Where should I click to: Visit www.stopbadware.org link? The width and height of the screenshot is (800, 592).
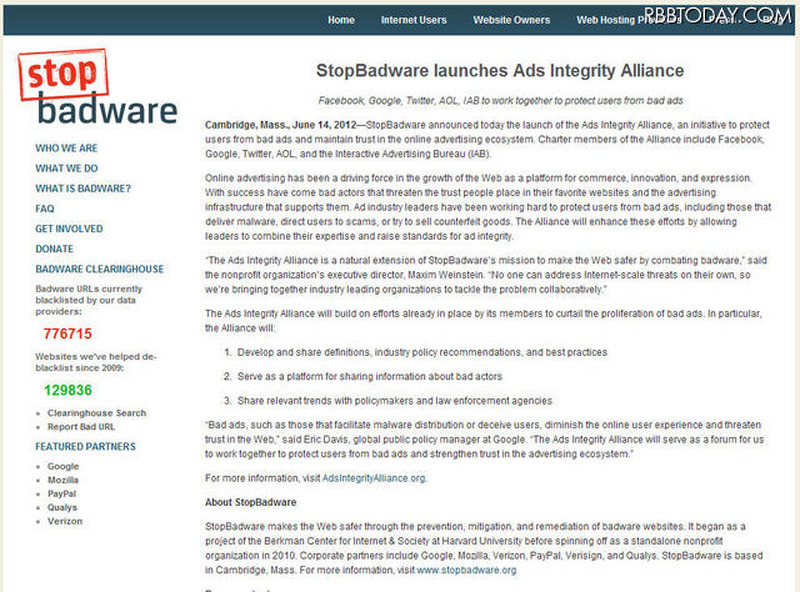(x=467, y=570)
